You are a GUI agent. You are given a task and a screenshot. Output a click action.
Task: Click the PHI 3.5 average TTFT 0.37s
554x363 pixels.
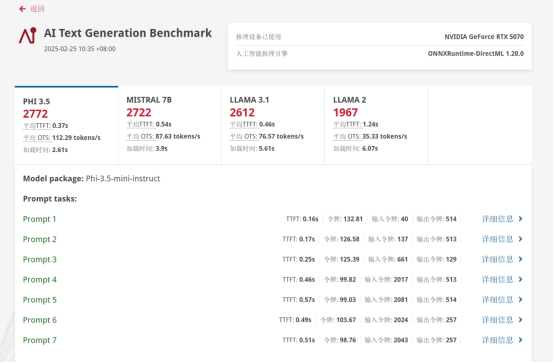point(60,126)
